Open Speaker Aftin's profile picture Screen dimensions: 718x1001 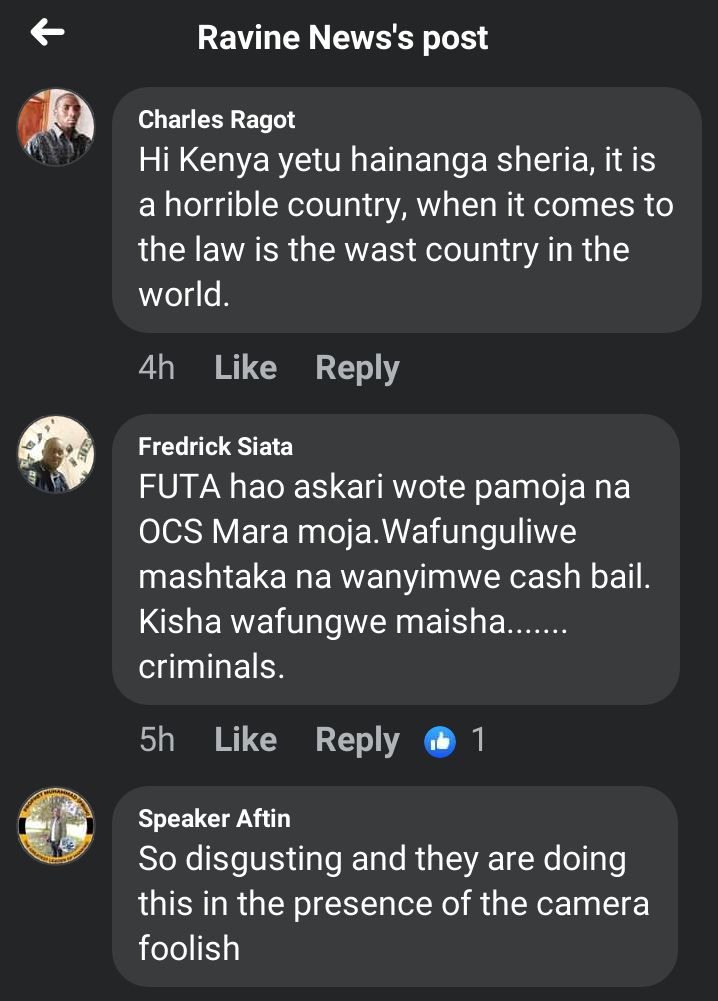point(56,825)
